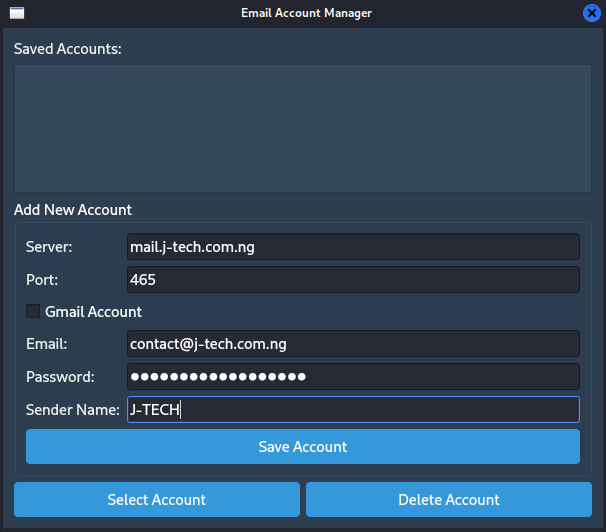606x532 pixels.
Task: Click the Gmail Account checkbox label text
Action: (x=93, y=311)
